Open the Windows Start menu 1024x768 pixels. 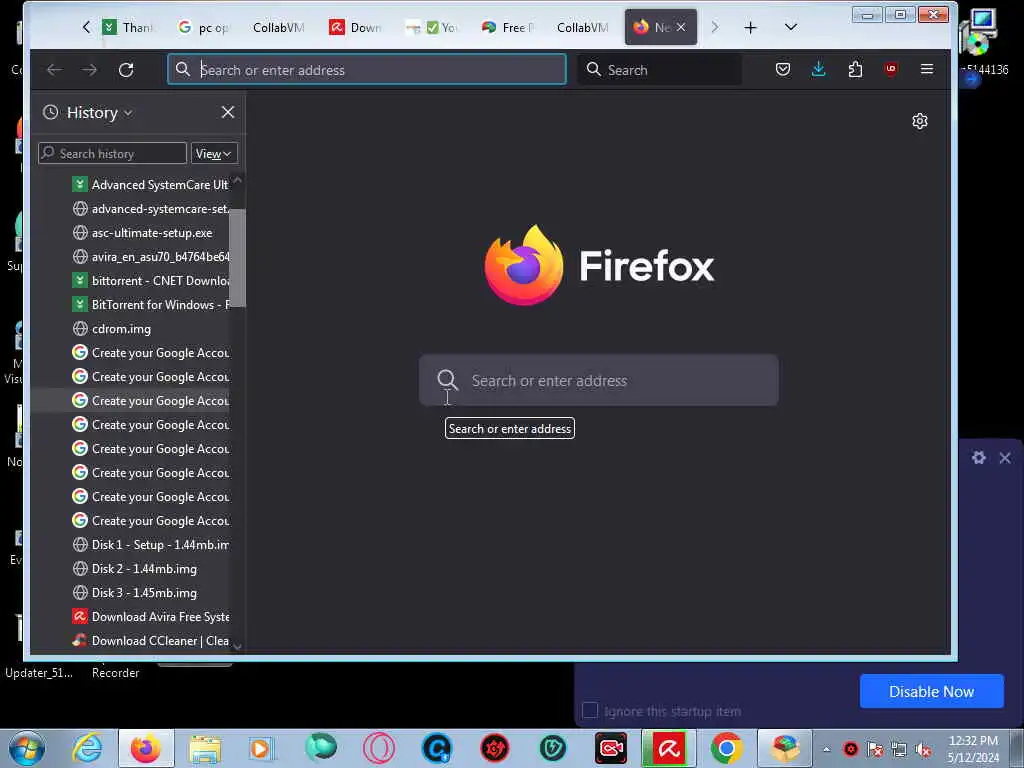click(27, 748)
